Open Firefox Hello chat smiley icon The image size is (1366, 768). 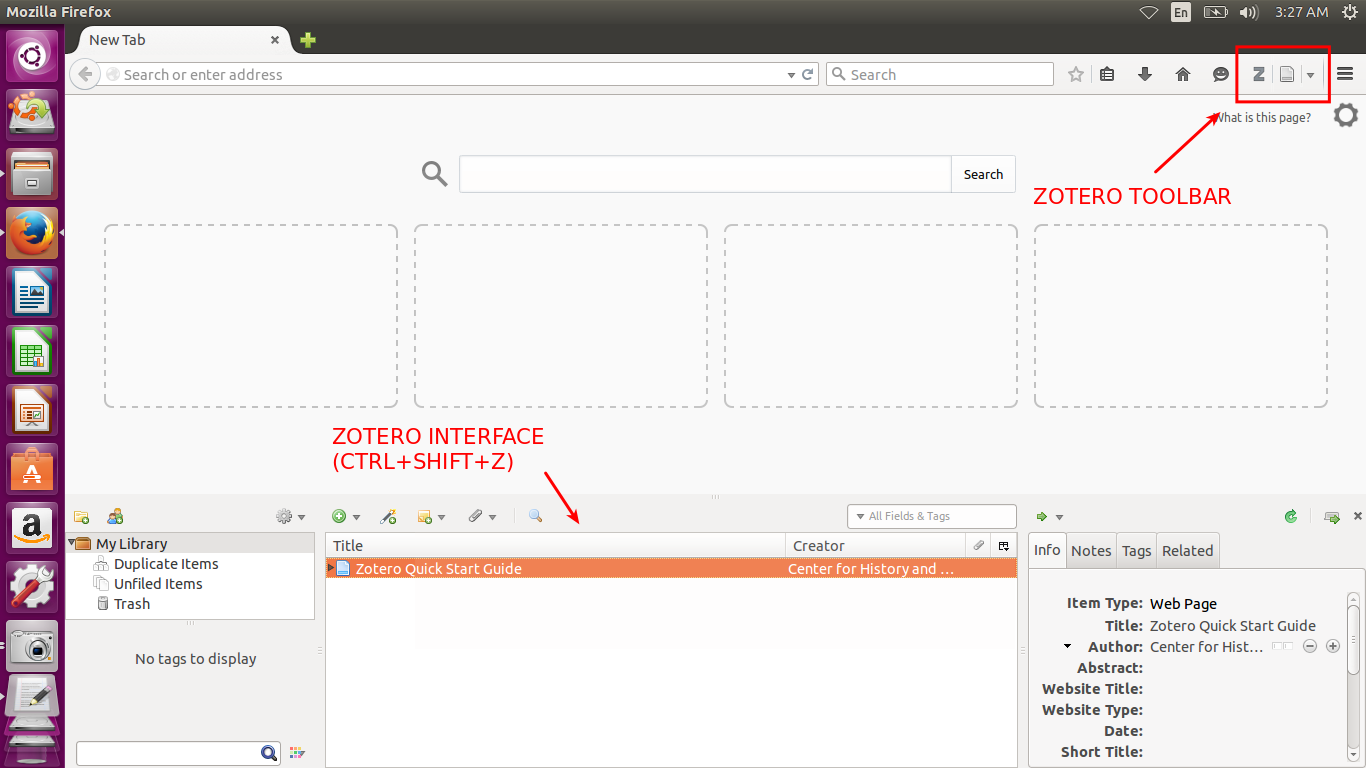(x=1221, y=74)
